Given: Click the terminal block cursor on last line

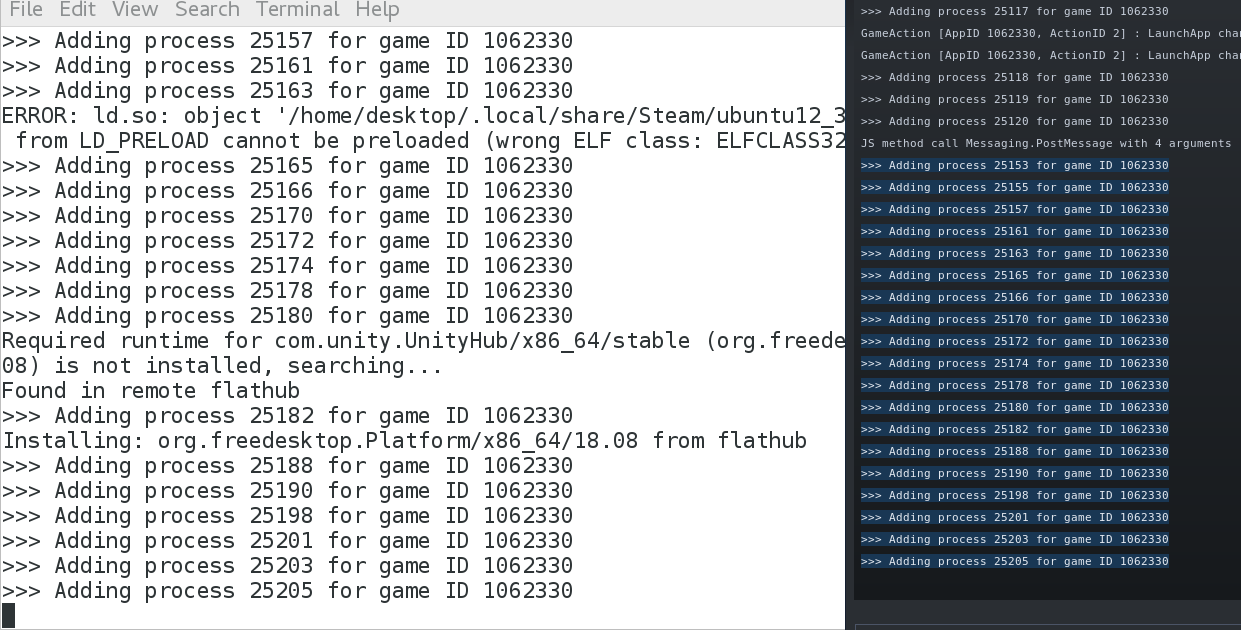Looking at the screenshot, I should [x=9, y=615].
